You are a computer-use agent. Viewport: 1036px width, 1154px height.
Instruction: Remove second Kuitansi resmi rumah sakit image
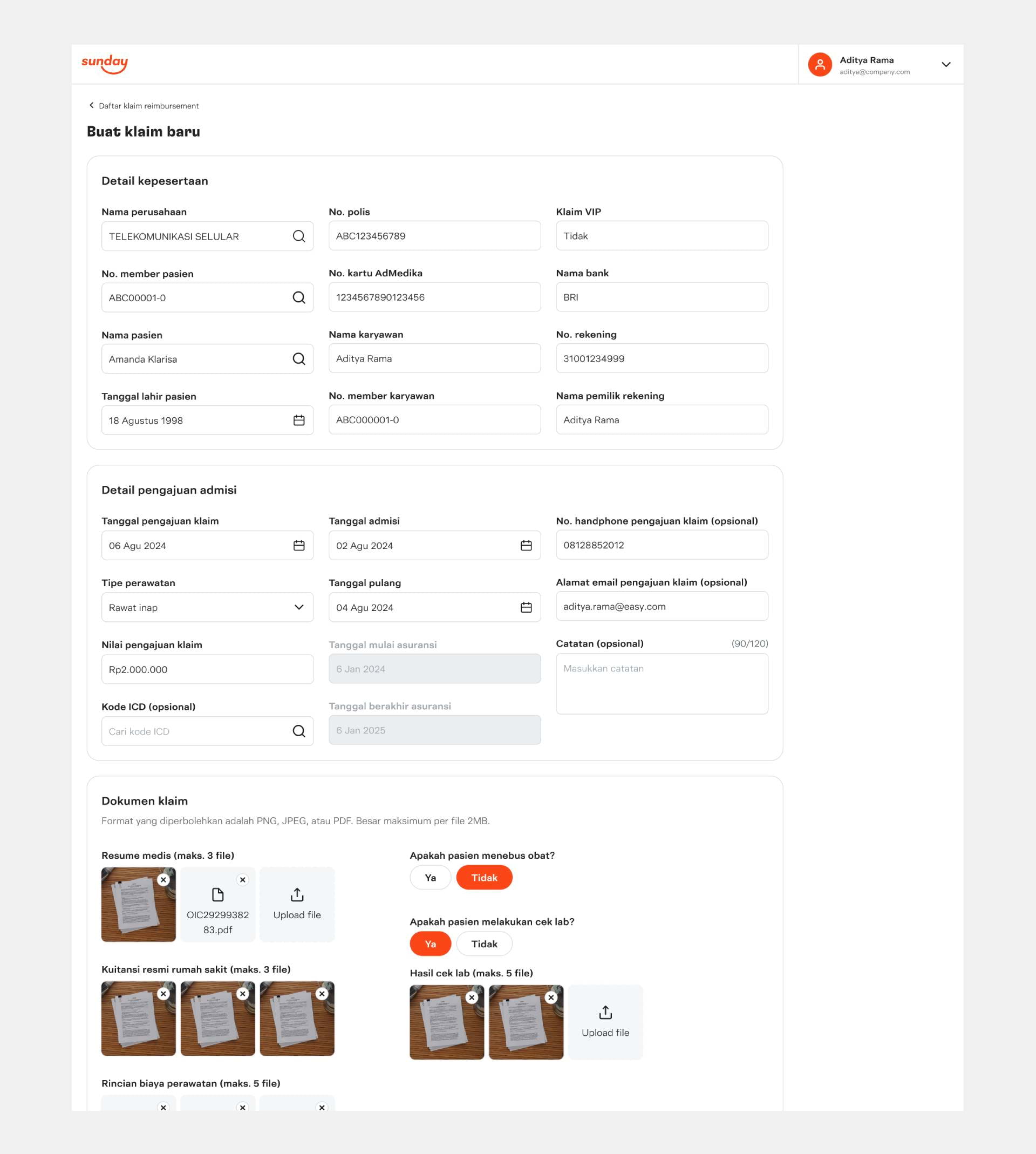pyautogui.click(x=242, y=994)
